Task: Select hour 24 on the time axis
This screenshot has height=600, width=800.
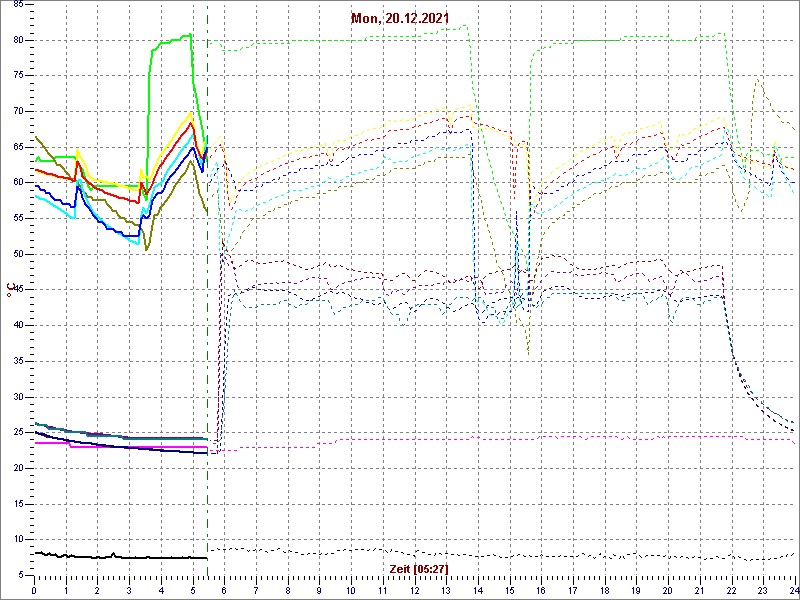Action: 791,590
